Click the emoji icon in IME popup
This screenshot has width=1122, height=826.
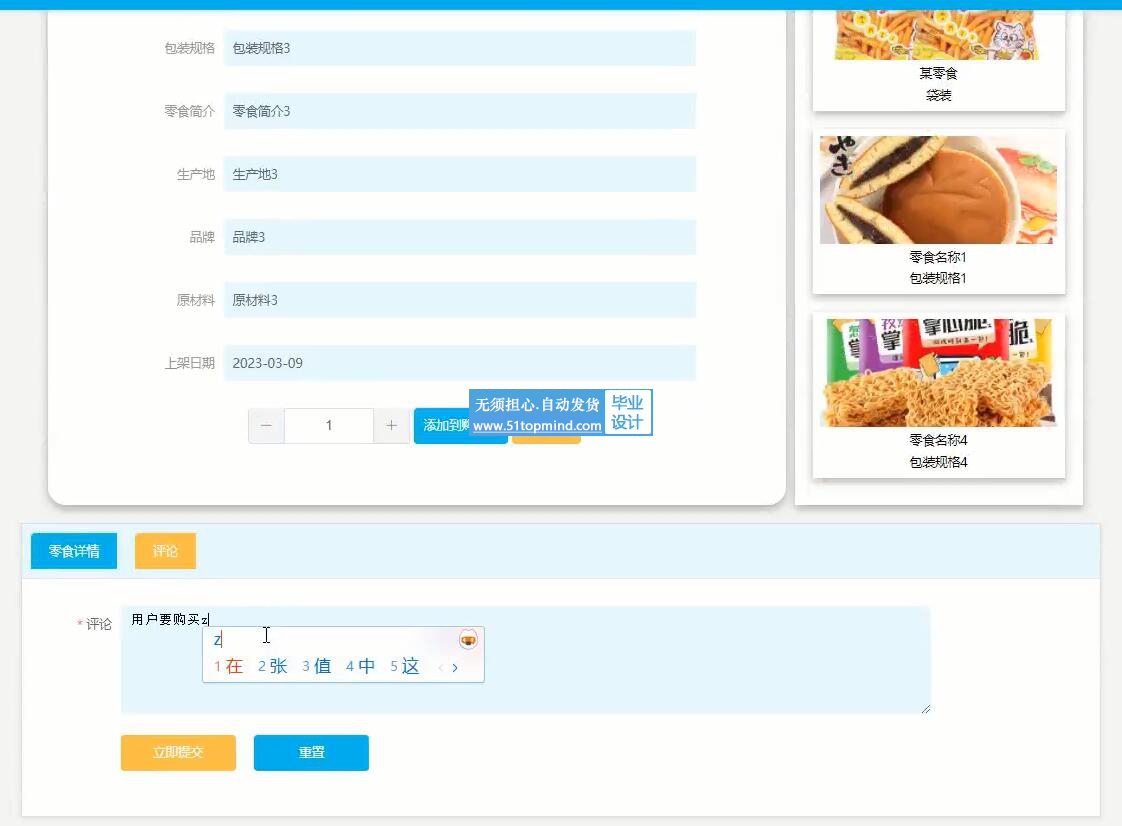(468, 640)
